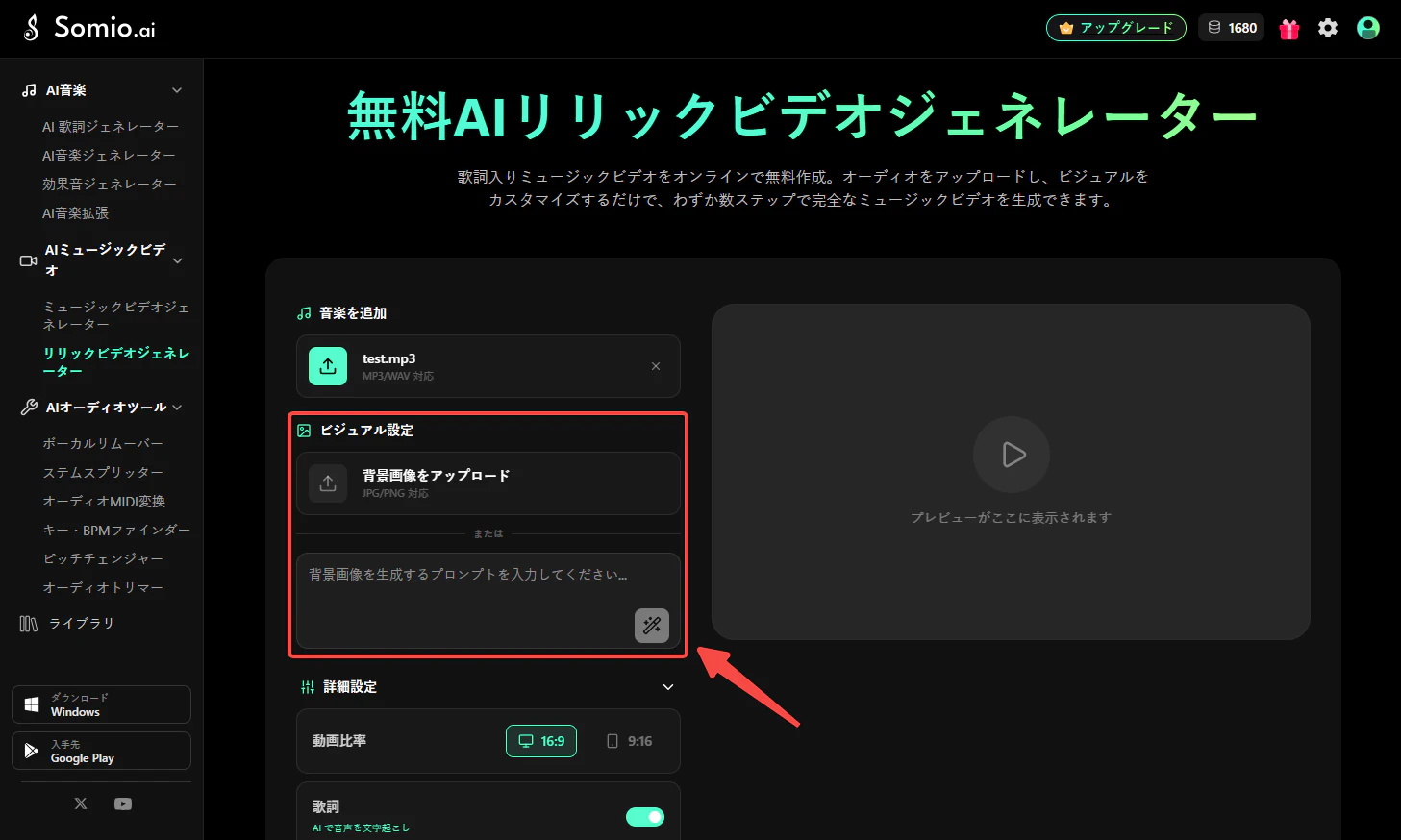1401x840 pixels.
Task: Open the X social icon
Action: (x=81, y=803)
